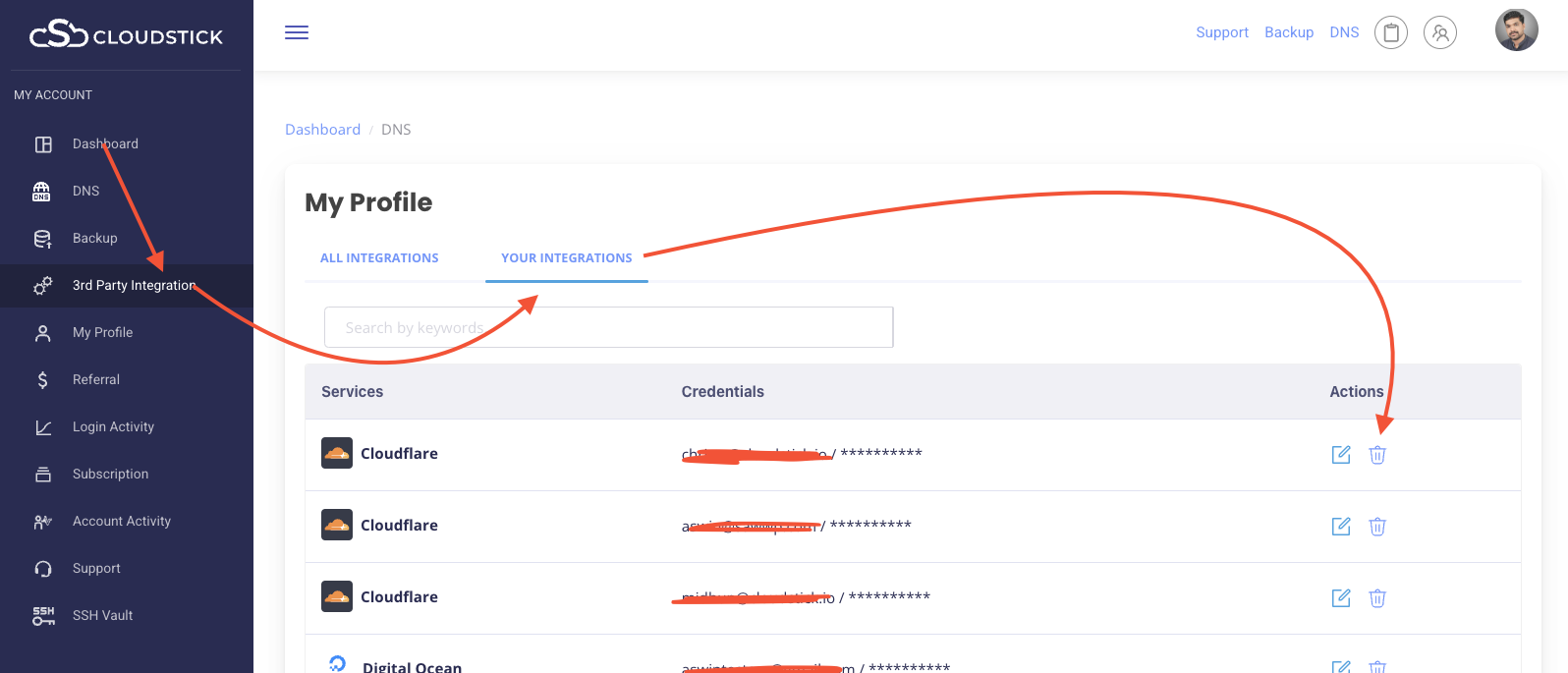Toggle the sidebar with the hamburger menu

(296, 32)
